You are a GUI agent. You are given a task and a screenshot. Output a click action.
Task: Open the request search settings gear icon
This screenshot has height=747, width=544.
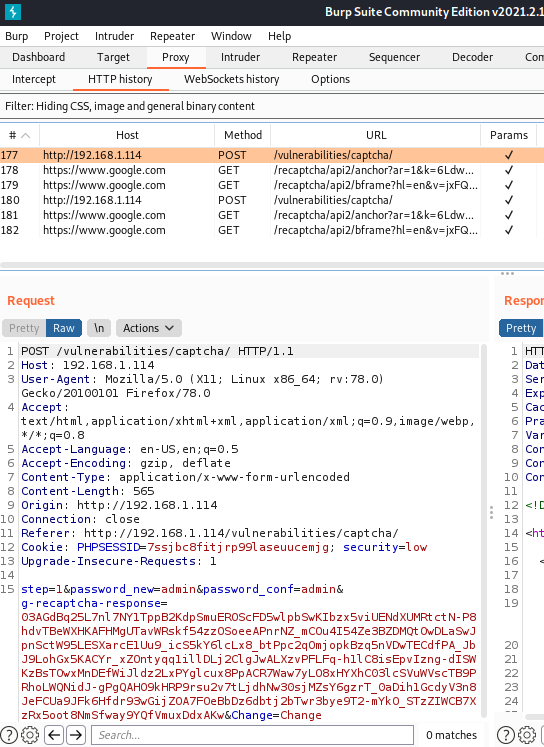[30, 735]
